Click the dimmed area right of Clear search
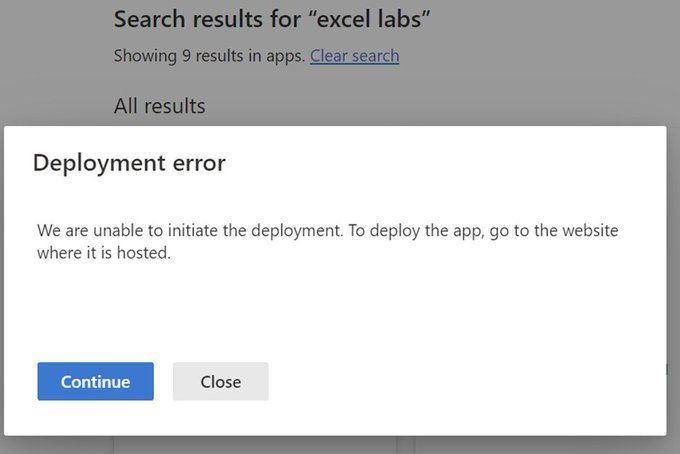Image resolution: width=680 pixels, height=454 pixels. point(530,56)
